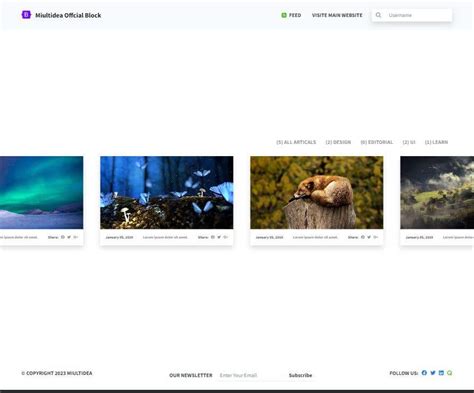Open the aurora borealis article image
The height and width of the screenshot is (393, 474).
tap(41, 192)
